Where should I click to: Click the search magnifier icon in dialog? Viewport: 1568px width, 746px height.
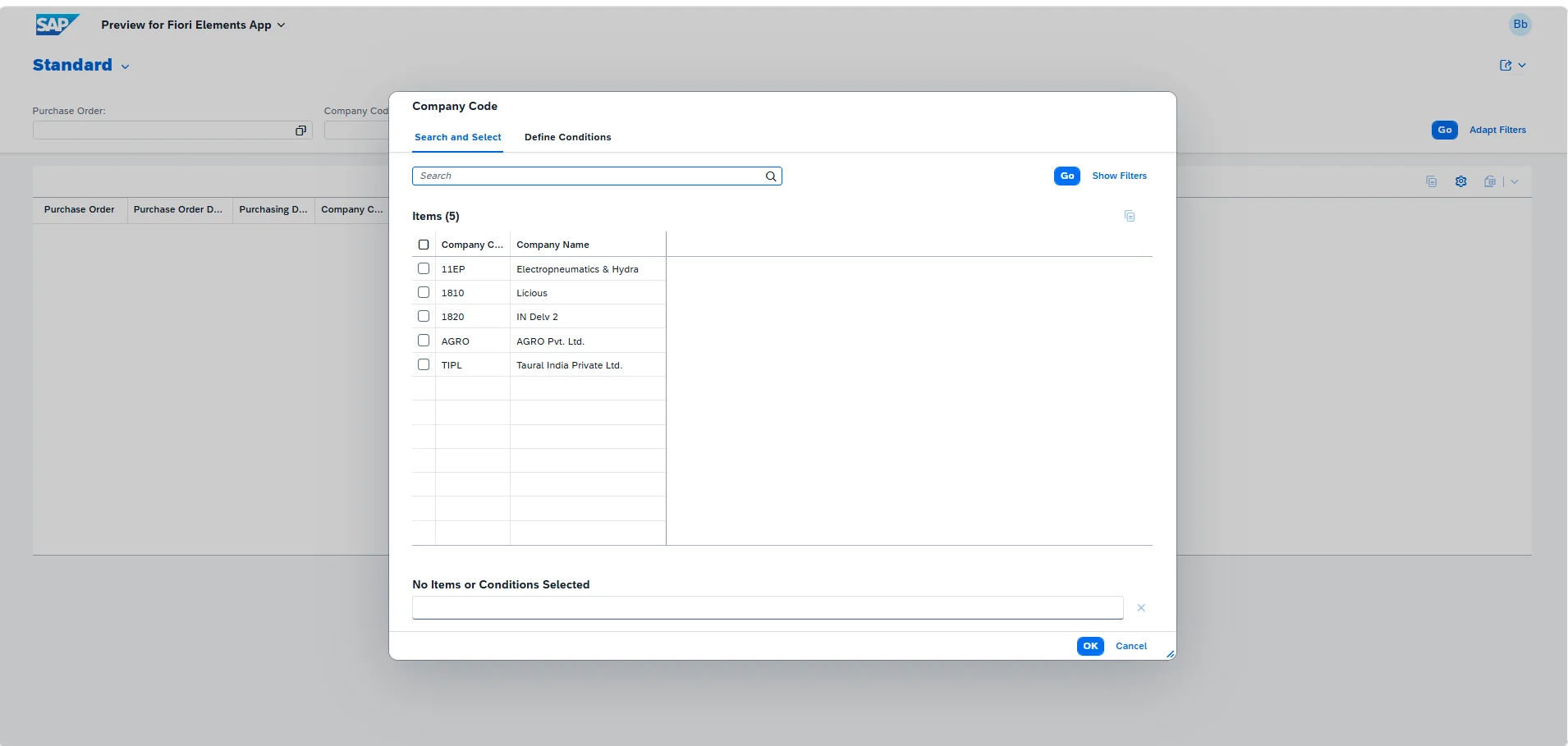pyautogui.click(x=770, y=176)
